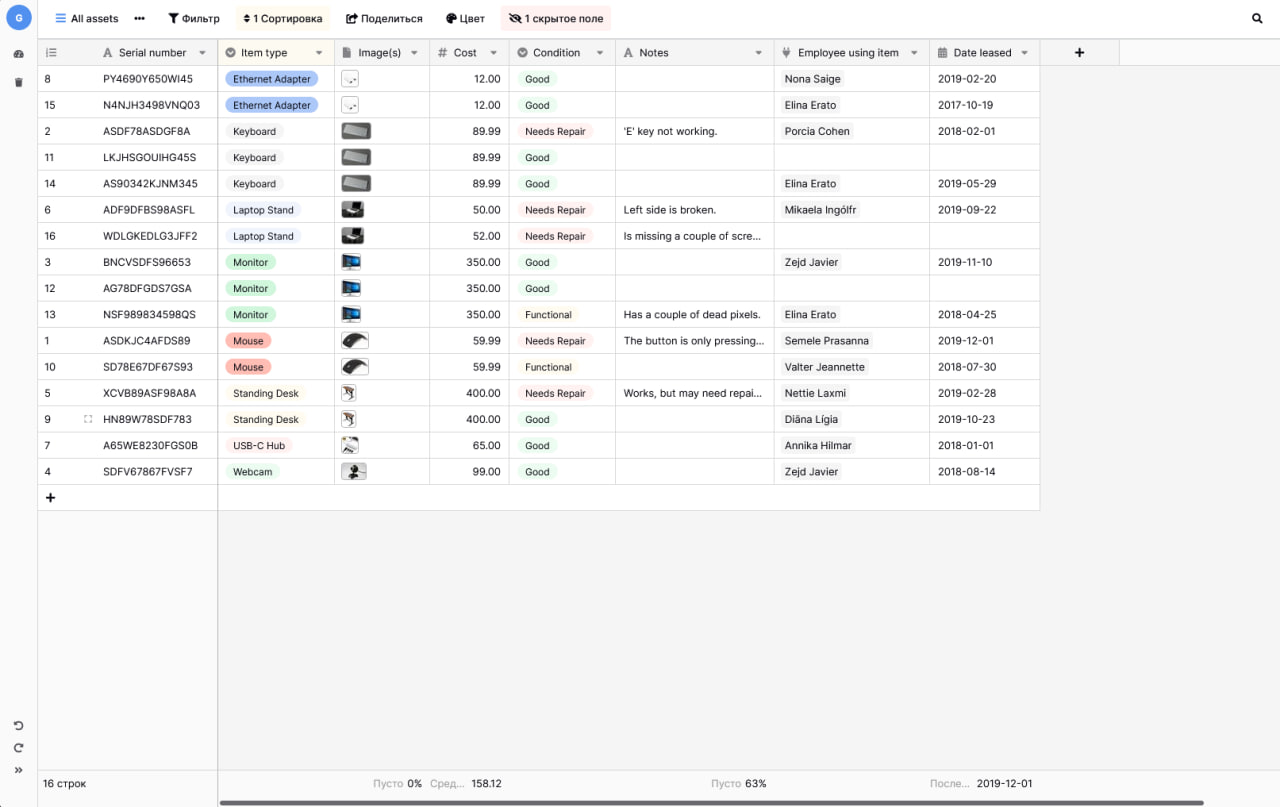Image resolution: width=1280 pixels, height=807 pixels.
Task: Expand sidebar with double chevron icon
Action: pos(18,770)
